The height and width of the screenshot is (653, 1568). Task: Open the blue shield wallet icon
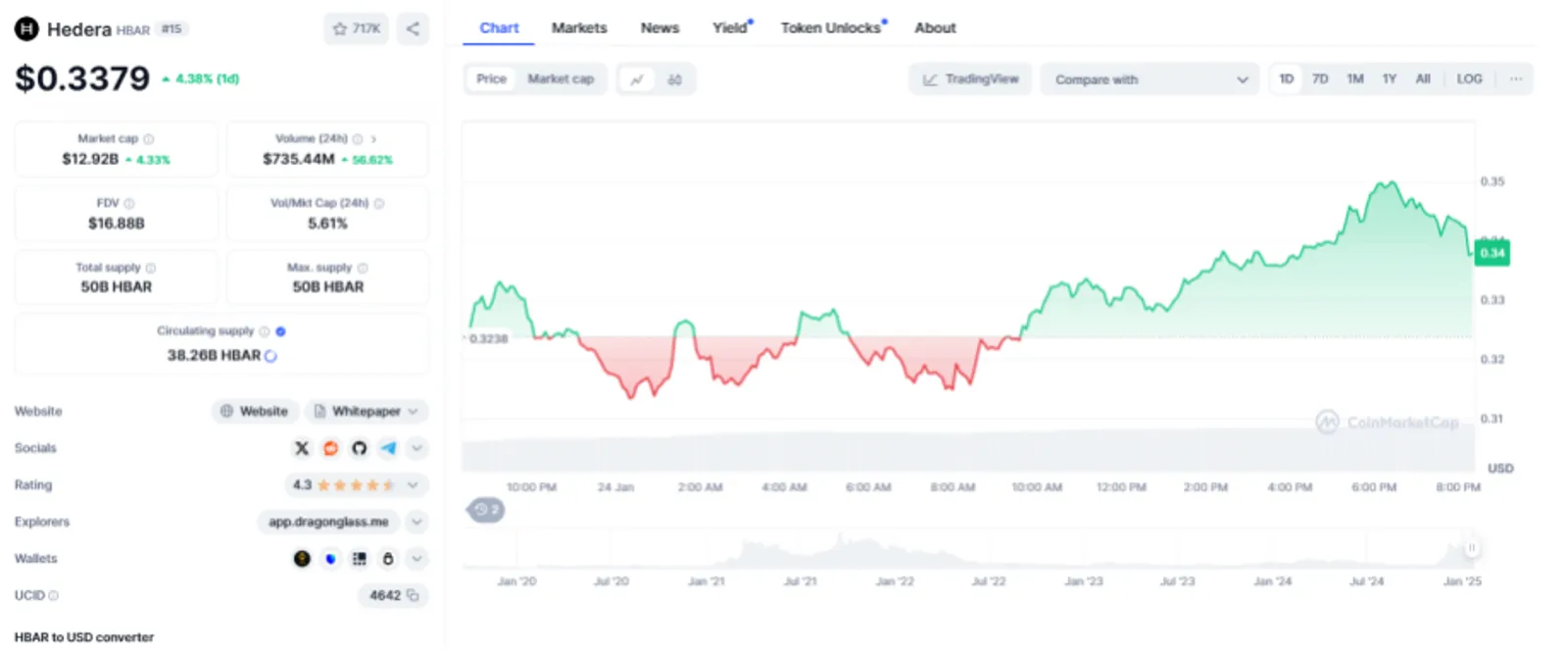(x=331, y=559)
